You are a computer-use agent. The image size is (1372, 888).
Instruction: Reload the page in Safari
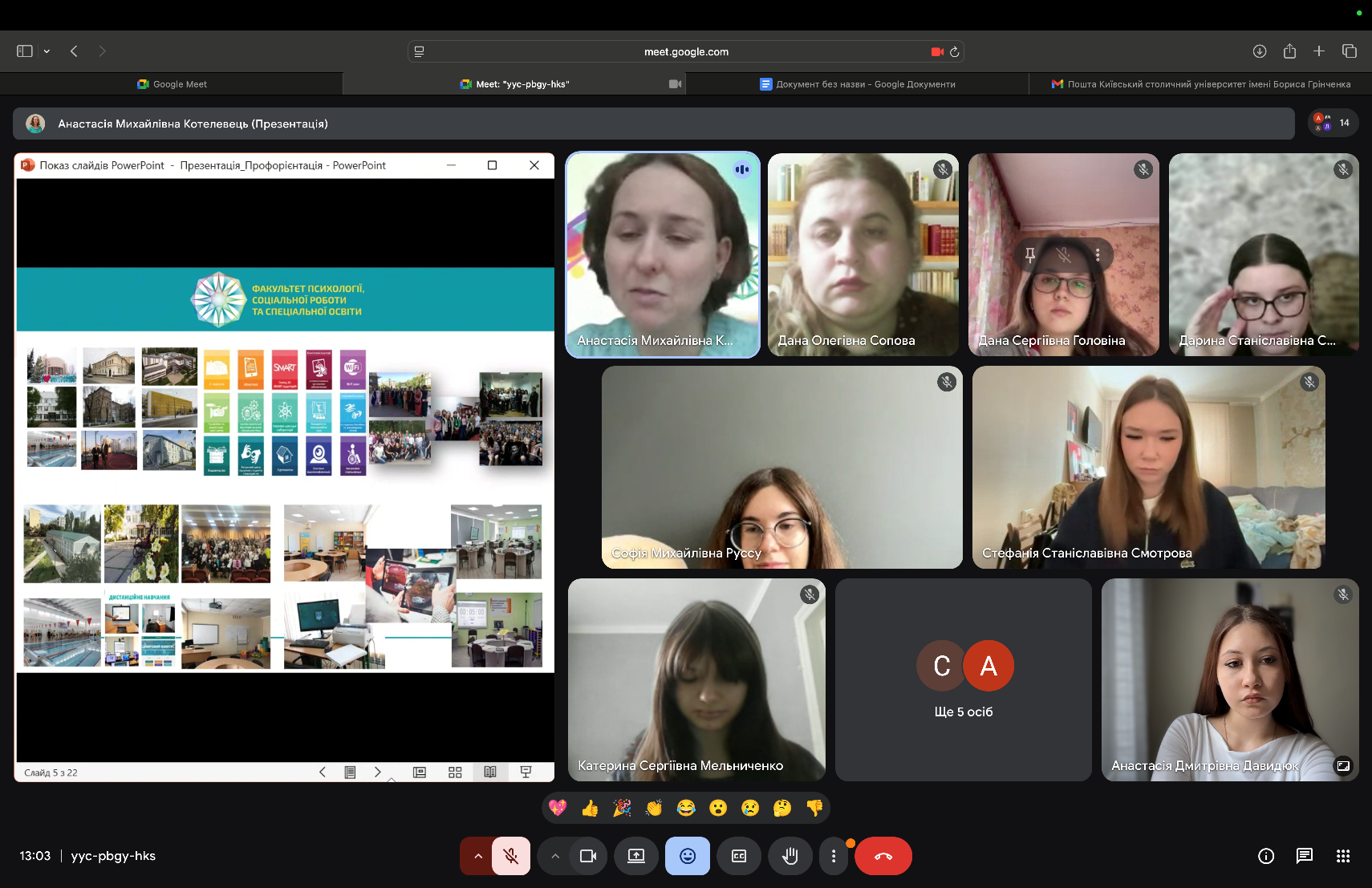954,52
